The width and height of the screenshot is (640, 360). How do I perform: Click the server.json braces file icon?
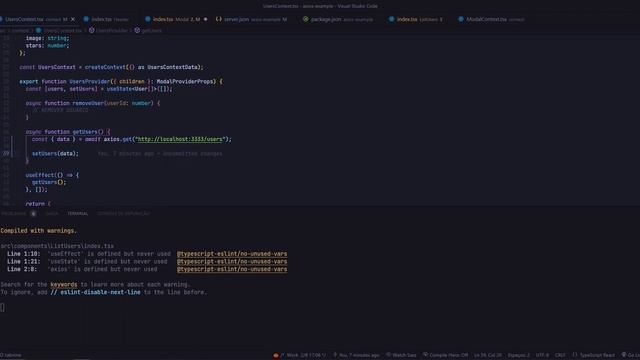click(219, 19)
